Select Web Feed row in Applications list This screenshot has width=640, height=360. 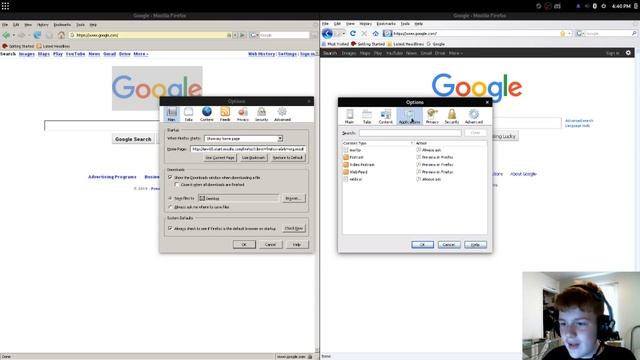pyautogui.click(x=414, y=172)
